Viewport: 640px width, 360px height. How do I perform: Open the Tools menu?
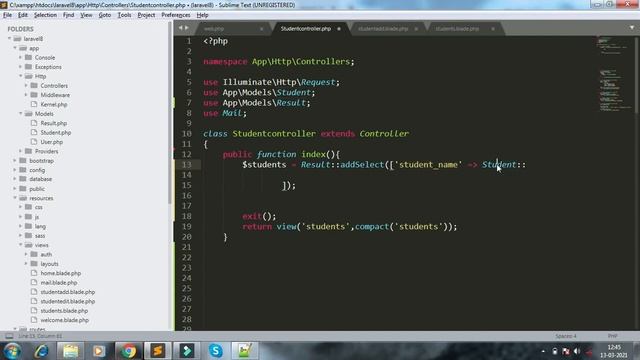coord(124,15)
